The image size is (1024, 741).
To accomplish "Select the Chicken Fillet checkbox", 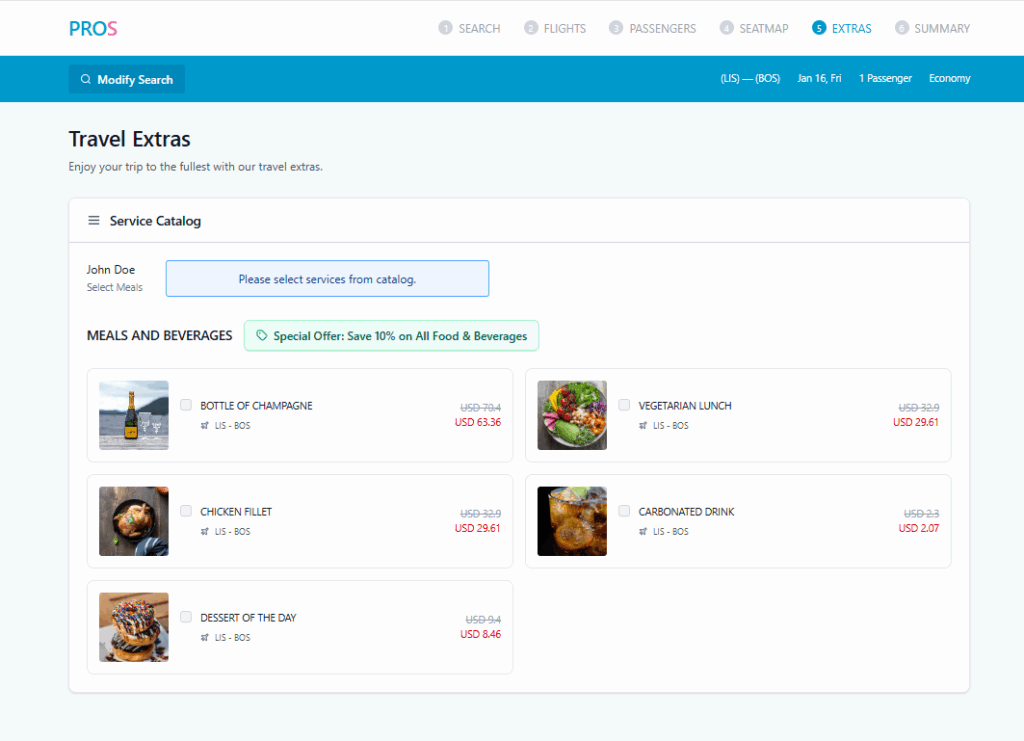I will (x=186, y=511).
